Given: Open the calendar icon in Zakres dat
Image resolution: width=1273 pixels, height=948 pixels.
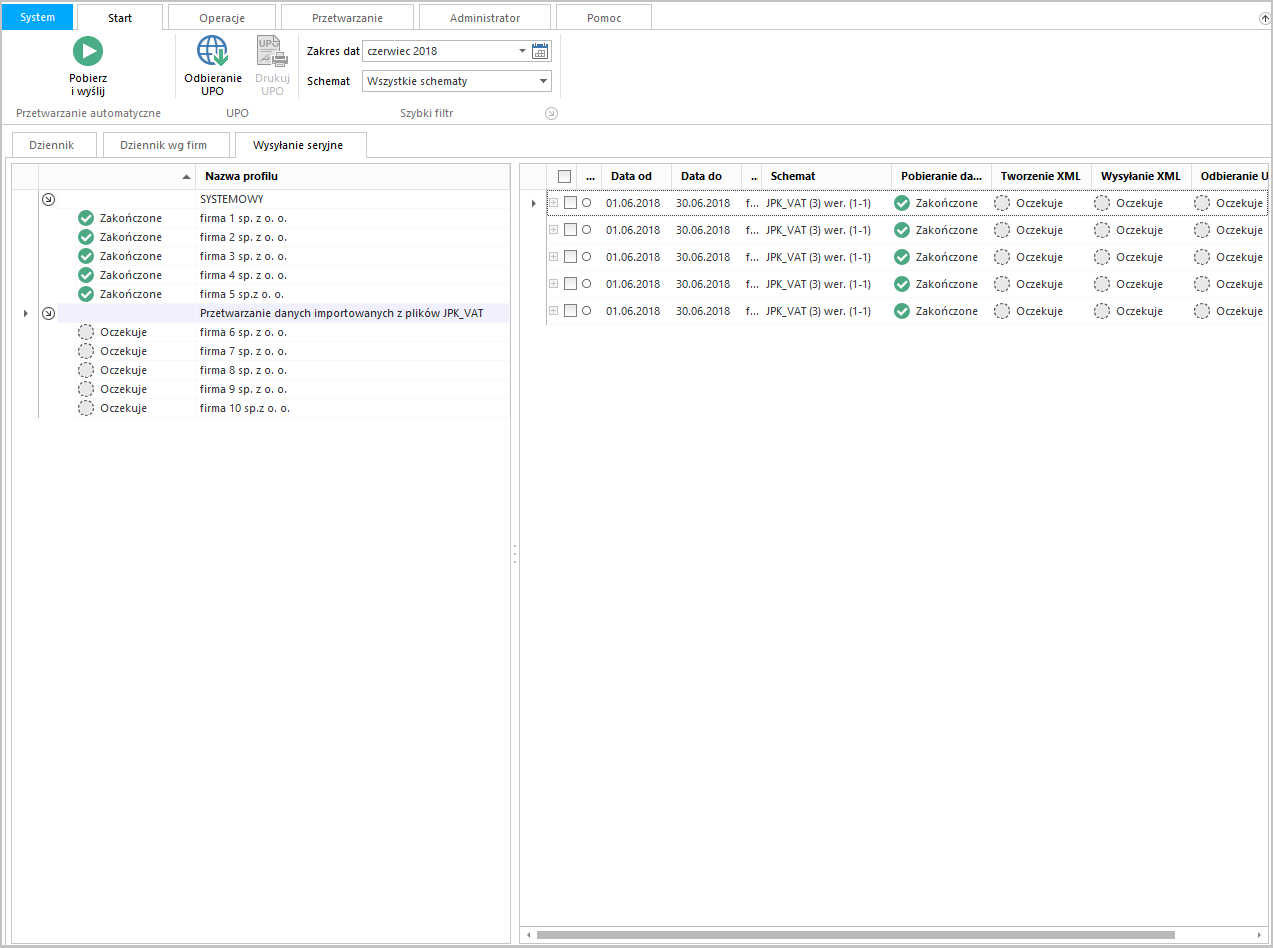Looking at the screenshot, I should (x=541, y=51).
